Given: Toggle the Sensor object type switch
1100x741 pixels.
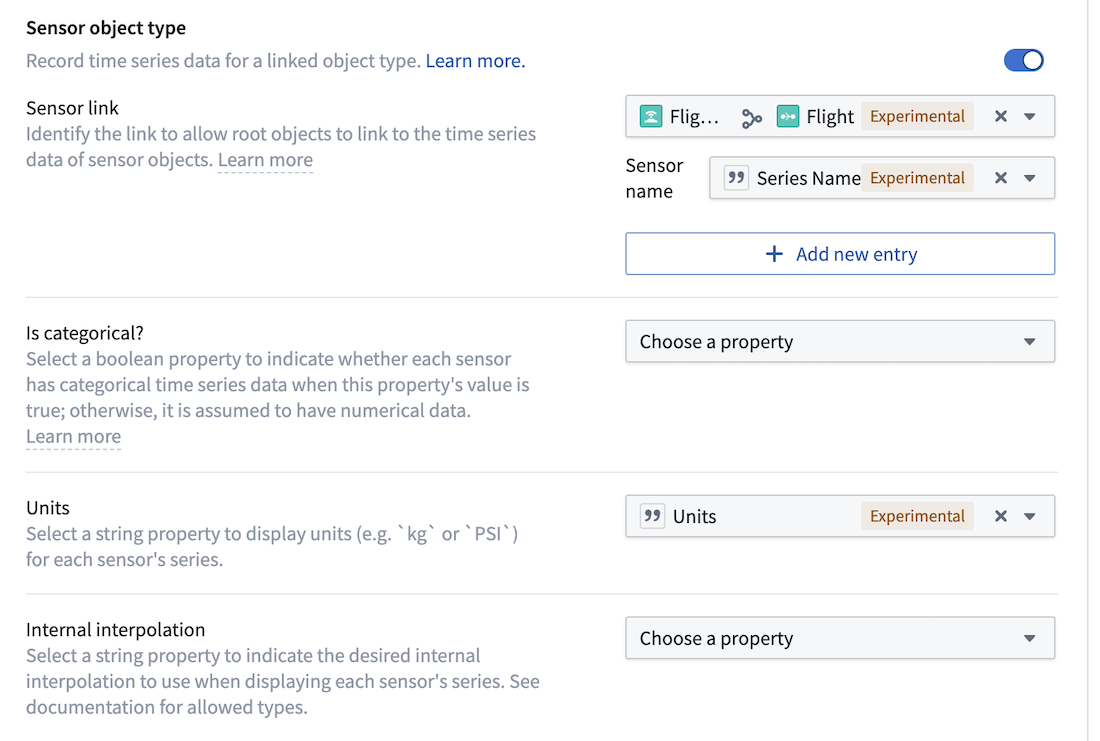Looking at the screenshot, I should pyautogui.click(x=1024, y=60).
